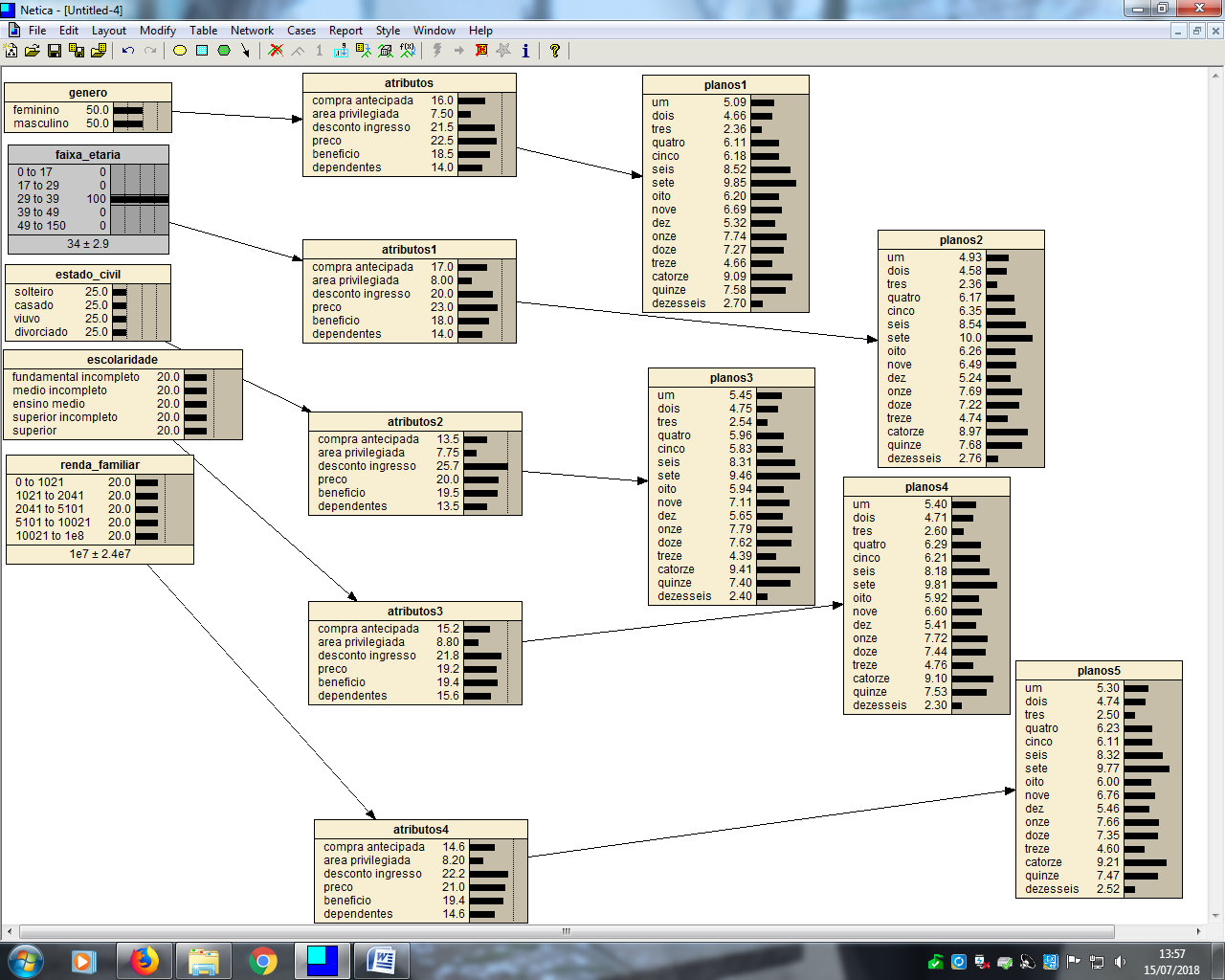Select the planos5 node title
1225x980 pixels.
coord(1098,671)
